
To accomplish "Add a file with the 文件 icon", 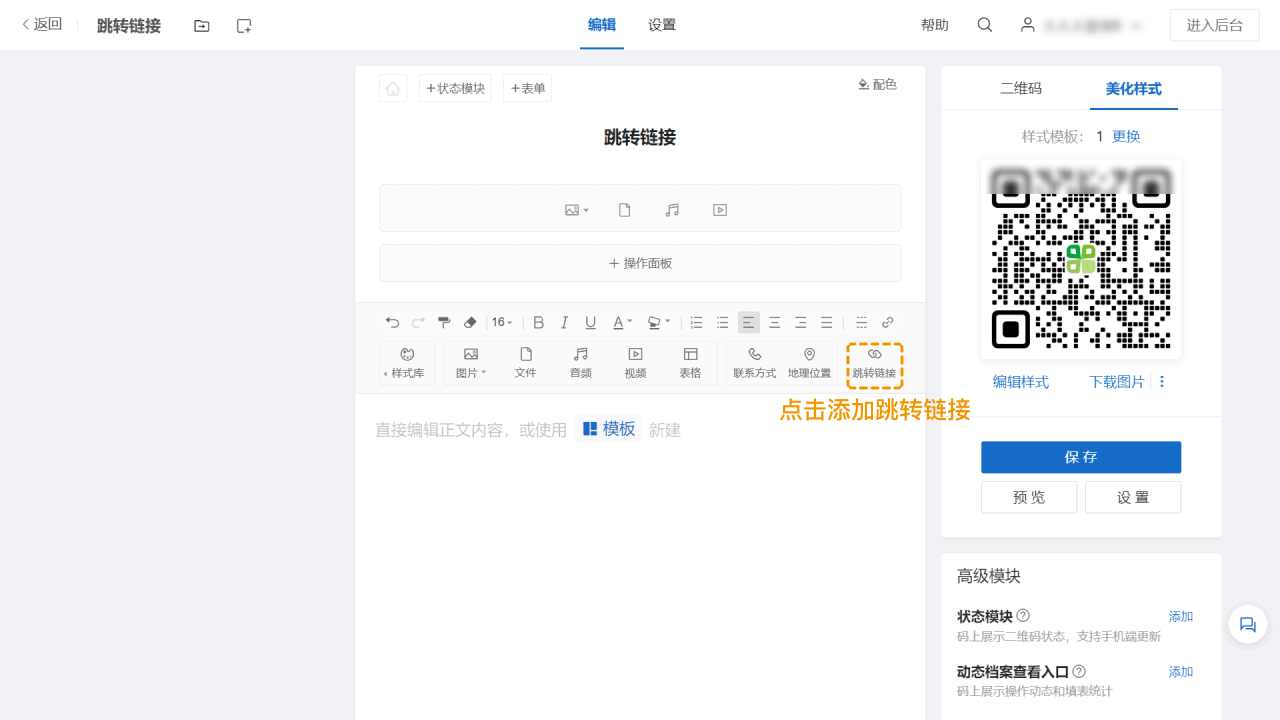I will tap(526, 362).
